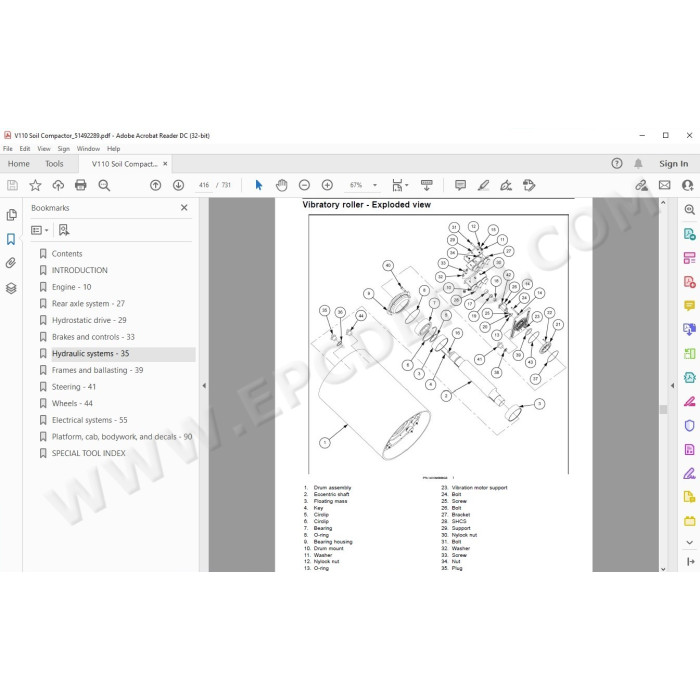Open the Help question mark
Screen dimensions: 700x700
pos(617,163)
